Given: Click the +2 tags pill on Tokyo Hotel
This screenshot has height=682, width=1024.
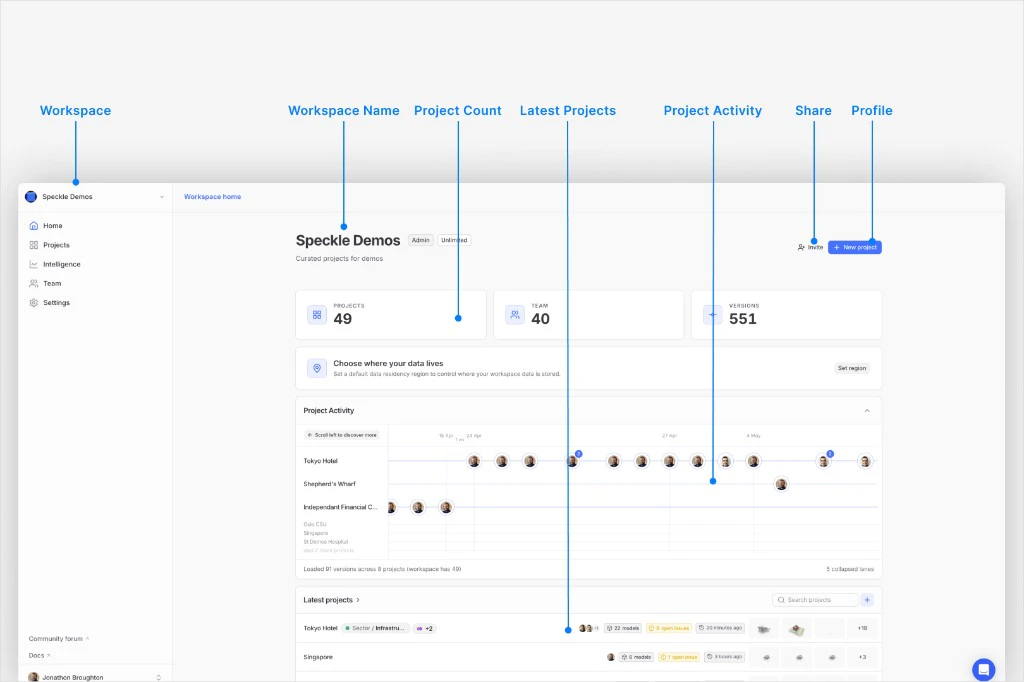Looking at the screenshot, I should pos(425,628).
